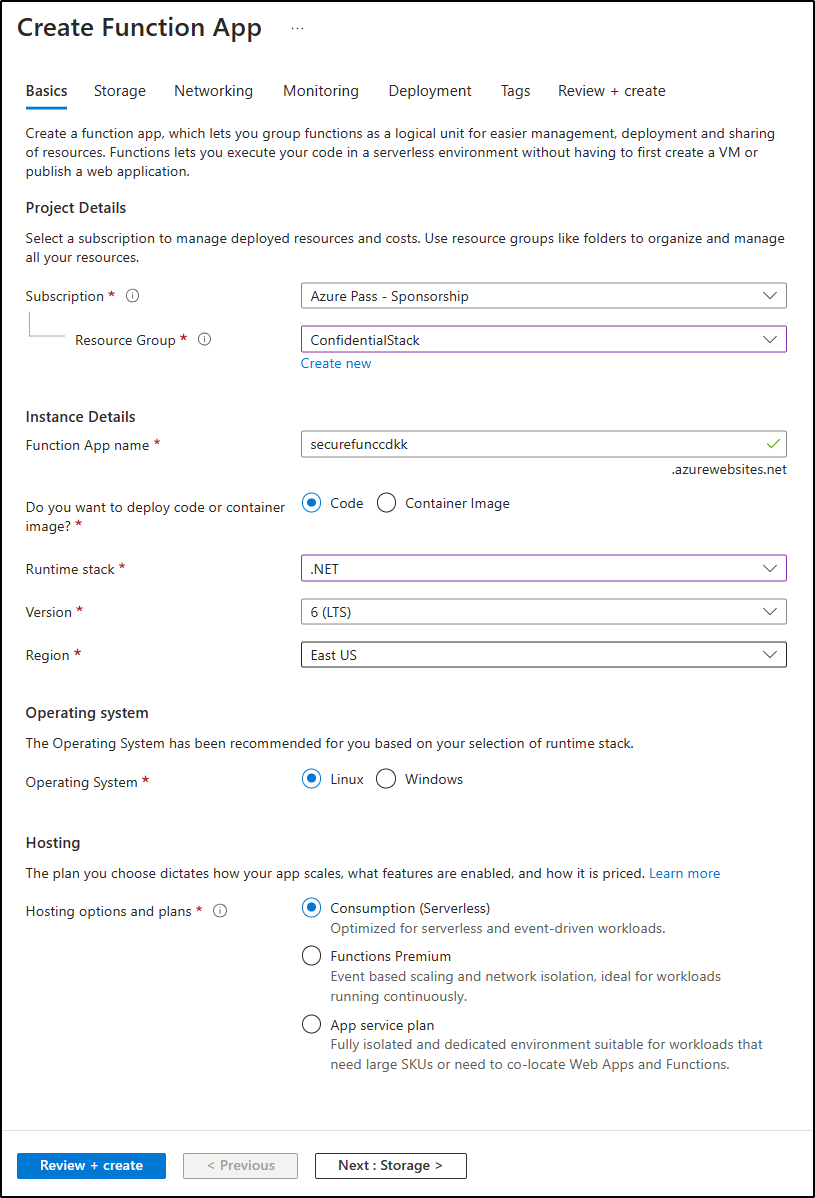
Task: Switch the Operating System to Windows
Action: click(x=386, y=778)
